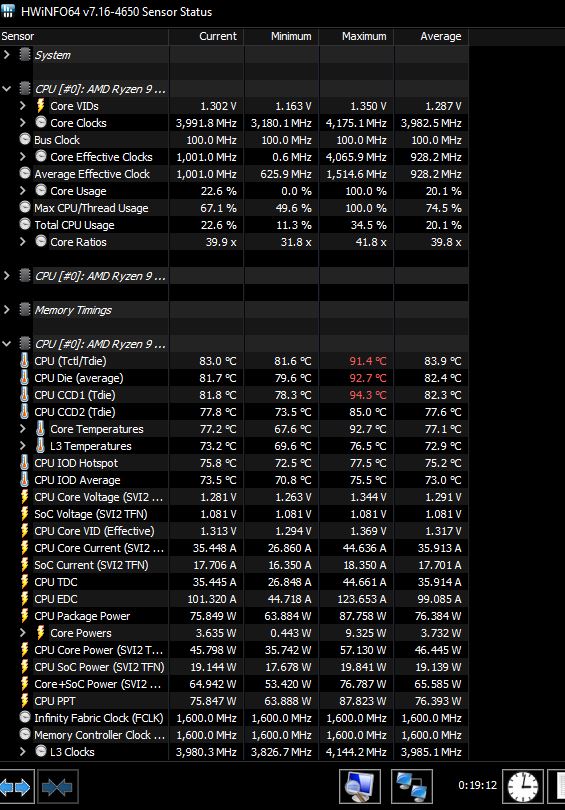Click thermometer icon beside CPU (Tctl/Tdie)
Screen dimensions: 565x810
click(x=24, y=361)
